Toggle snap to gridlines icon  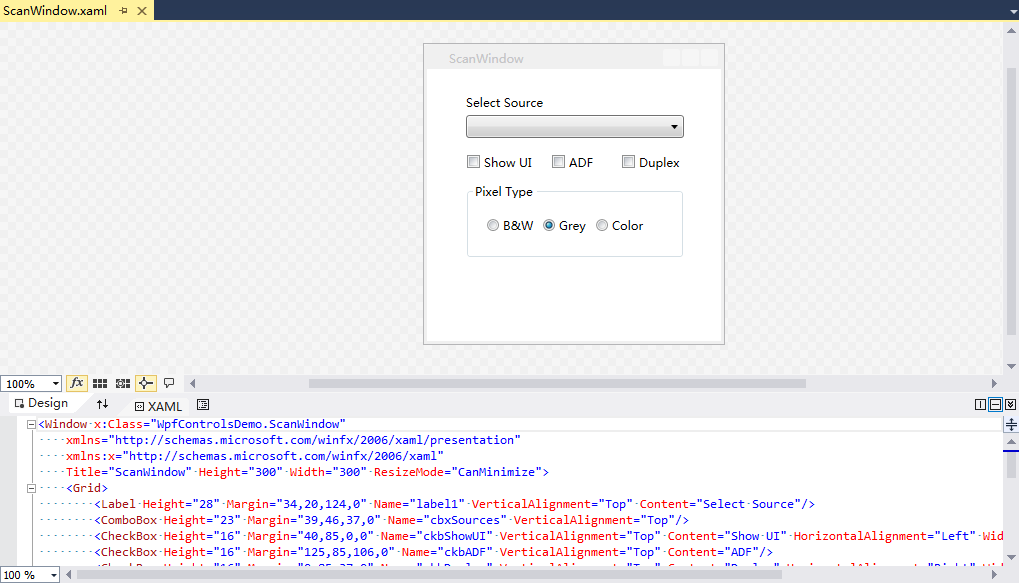(123, 383)
